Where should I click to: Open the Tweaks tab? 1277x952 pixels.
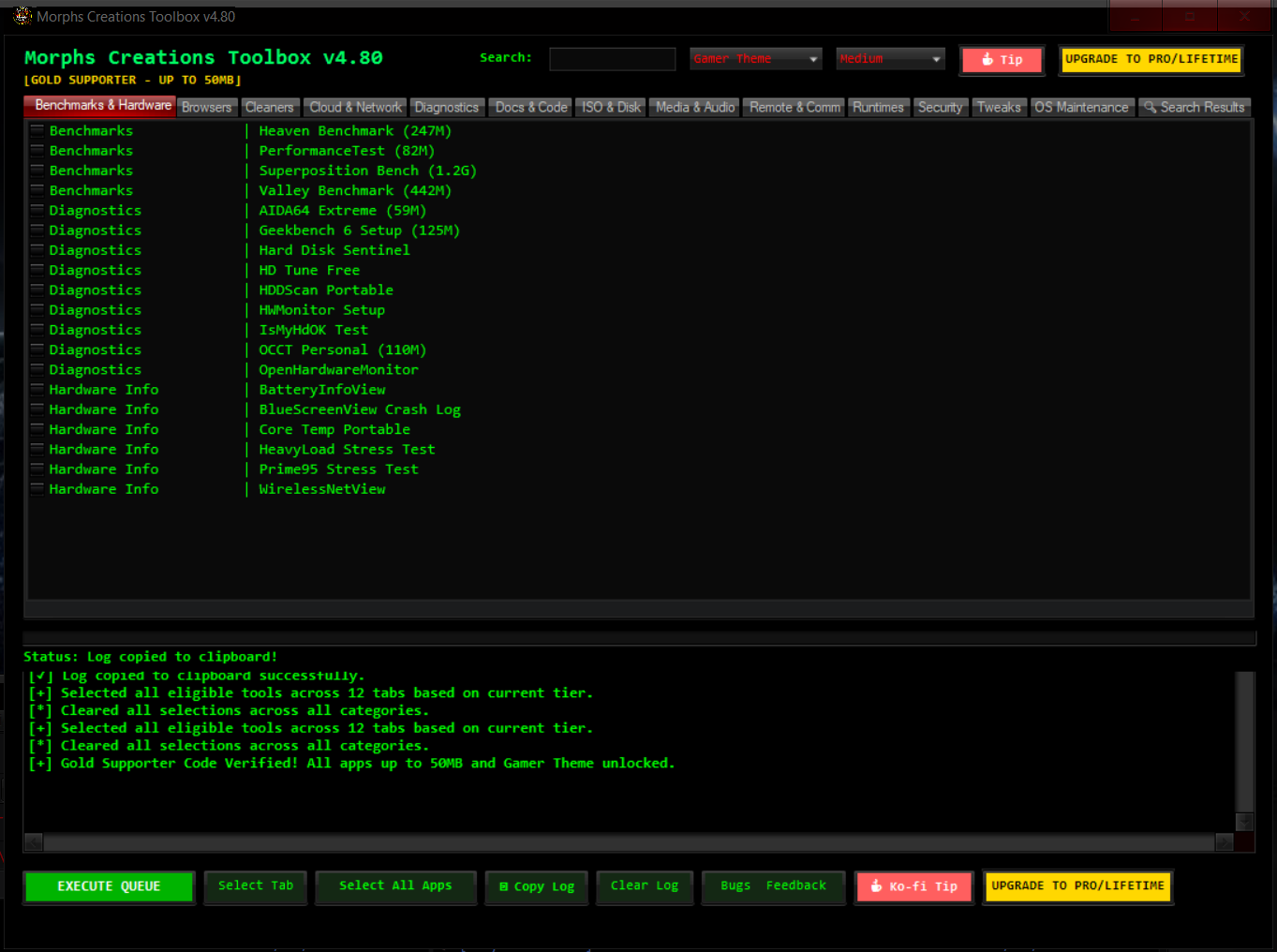tap(999, 108)
